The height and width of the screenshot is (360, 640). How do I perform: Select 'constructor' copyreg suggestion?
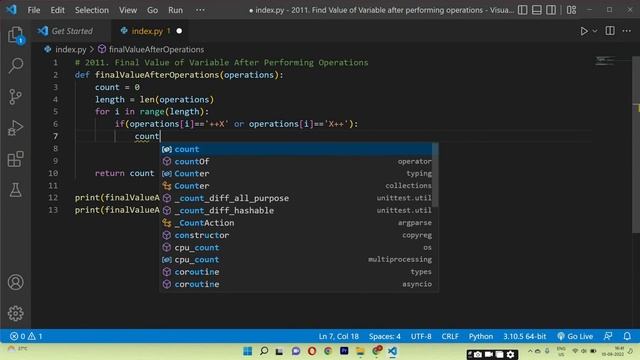click(296, 235)
